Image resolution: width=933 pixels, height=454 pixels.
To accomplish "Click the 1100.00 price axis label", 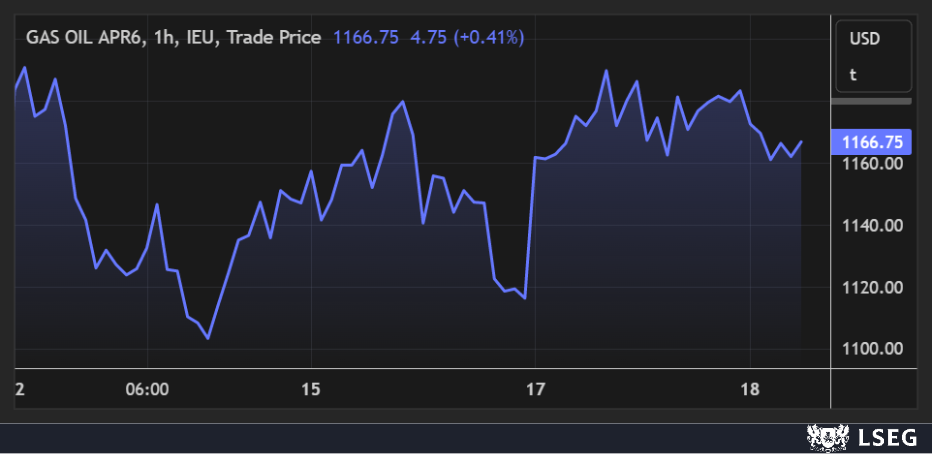I will (873, 349).
